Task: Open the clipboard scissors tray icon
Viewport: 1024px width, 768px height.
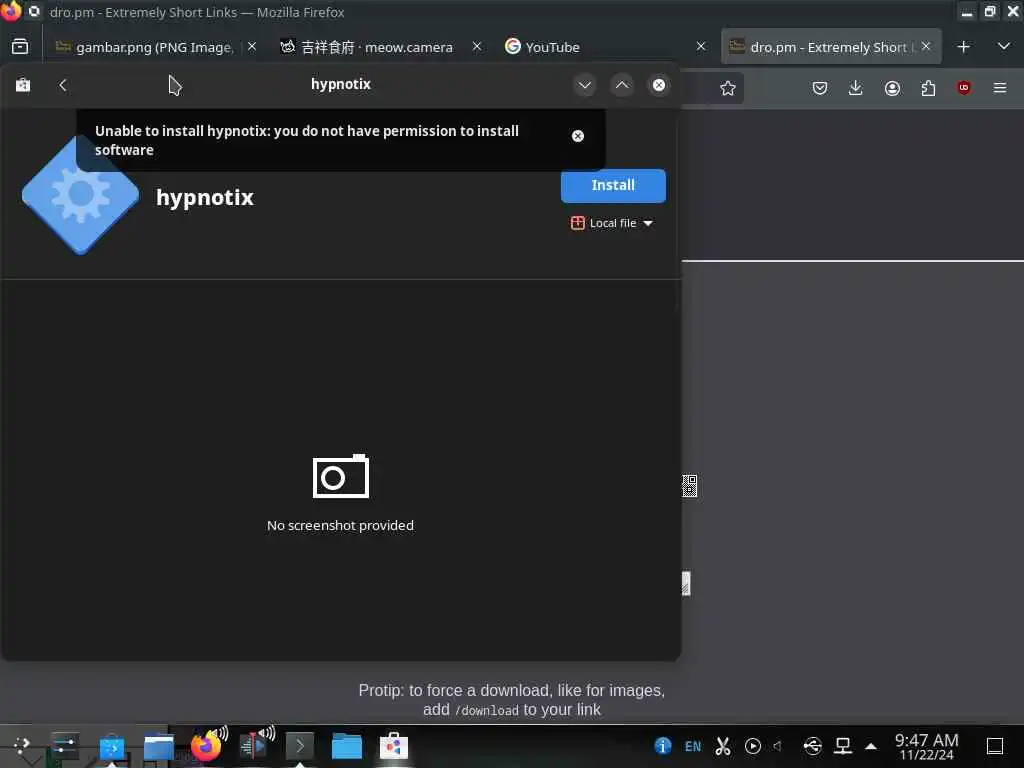Action: click(x=722, y=746)
